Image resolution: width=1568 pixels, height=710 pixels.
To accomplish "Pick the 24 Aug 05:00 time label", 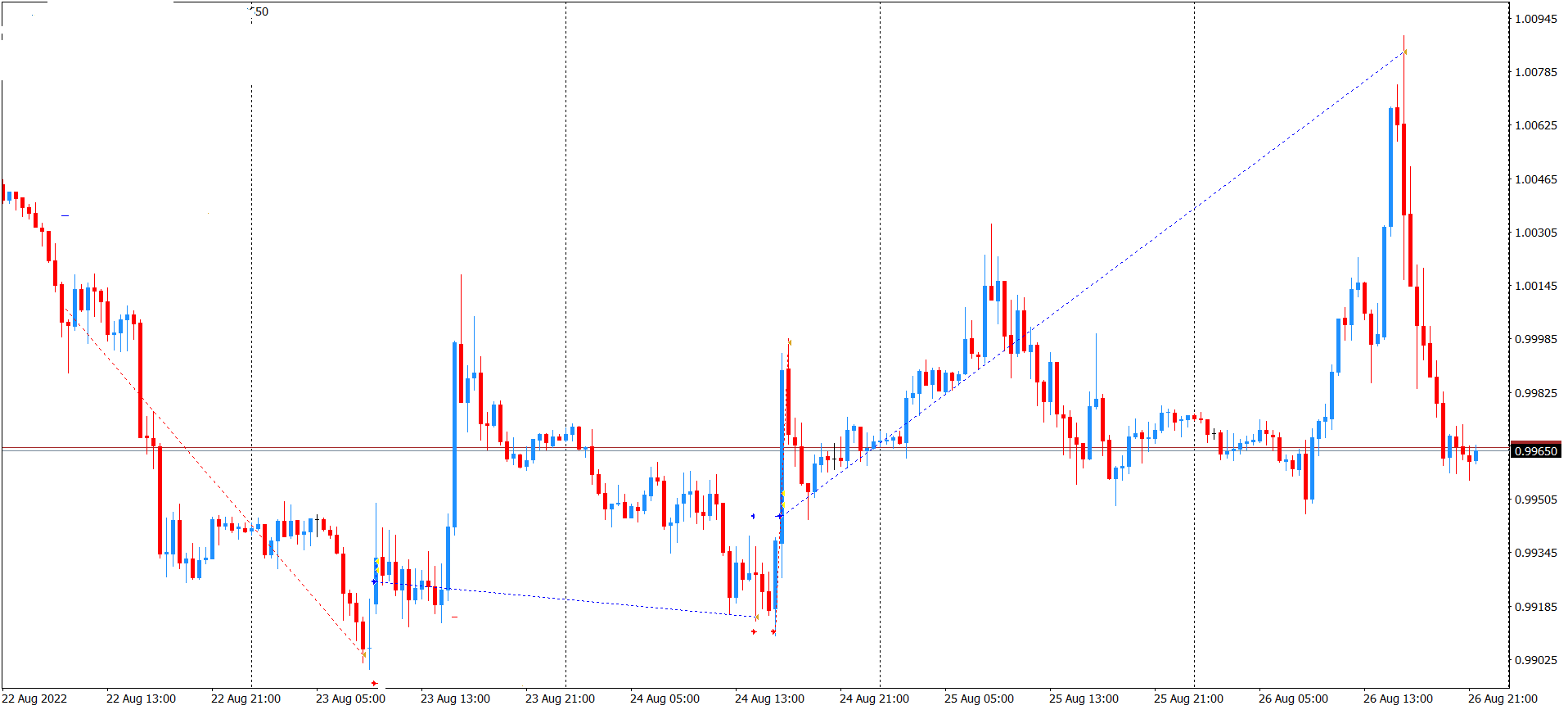I will (x=665, y=699).
